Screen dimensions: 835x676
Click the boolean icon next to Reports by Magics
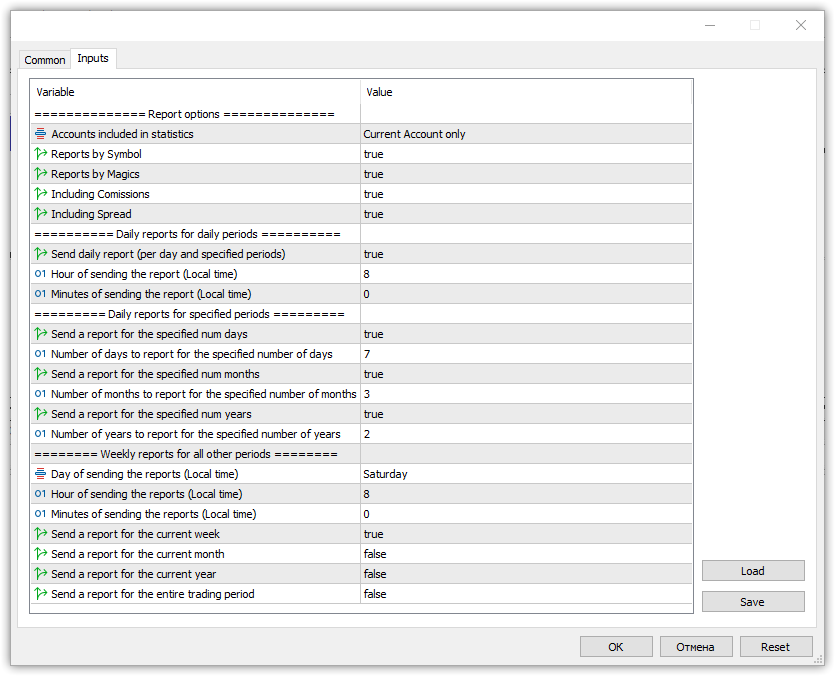(x=41, y=174)
